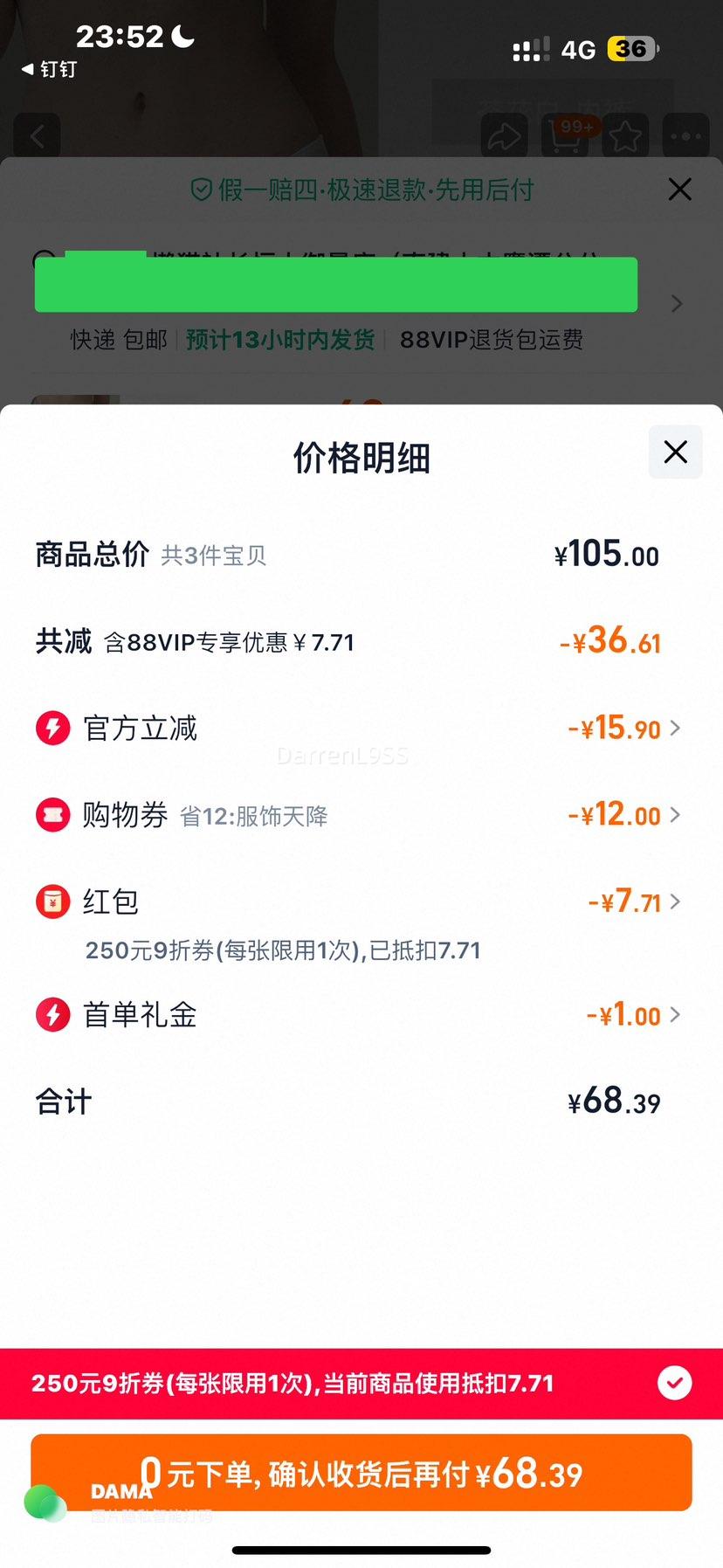This screenshot has height=1568, width=723.
Task: Tap the favorite star icon
Action: point(625,135)
